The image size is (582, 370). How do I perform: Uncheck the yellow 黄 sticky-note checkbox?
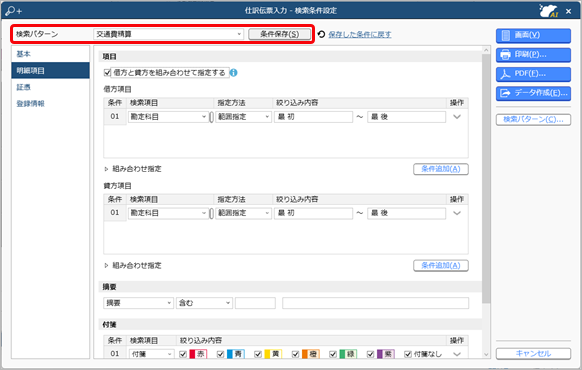coord(258,354)
